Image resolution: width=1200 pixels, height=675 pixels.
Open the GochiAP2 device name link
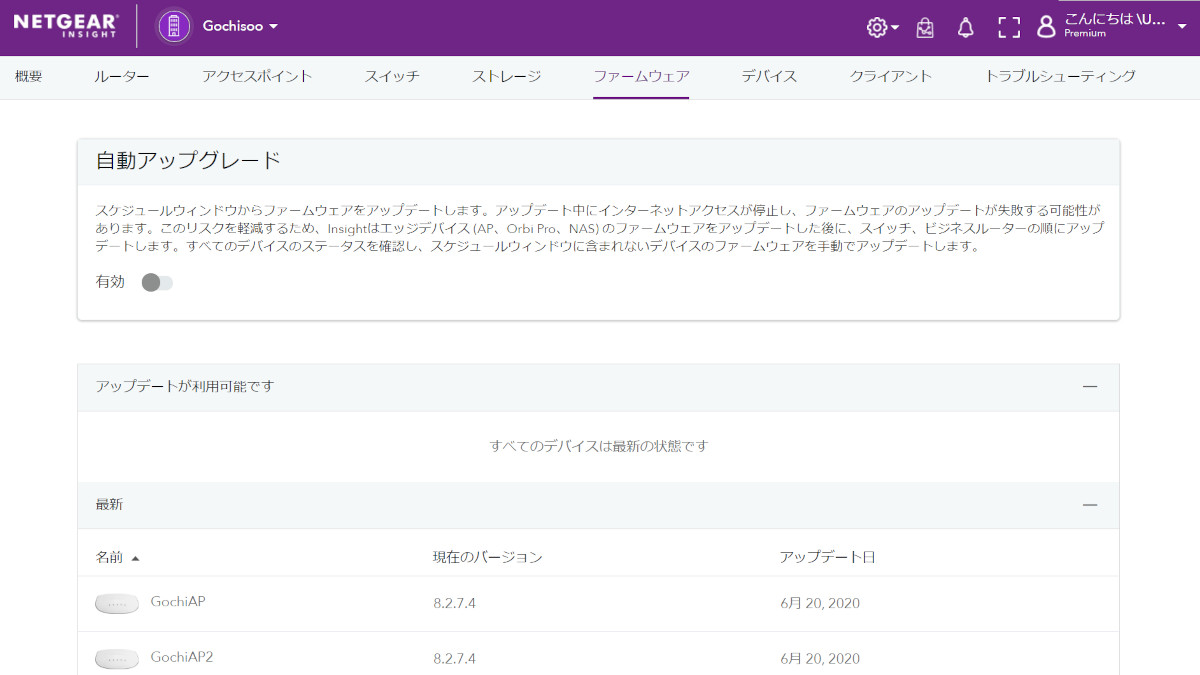point(182,657)
